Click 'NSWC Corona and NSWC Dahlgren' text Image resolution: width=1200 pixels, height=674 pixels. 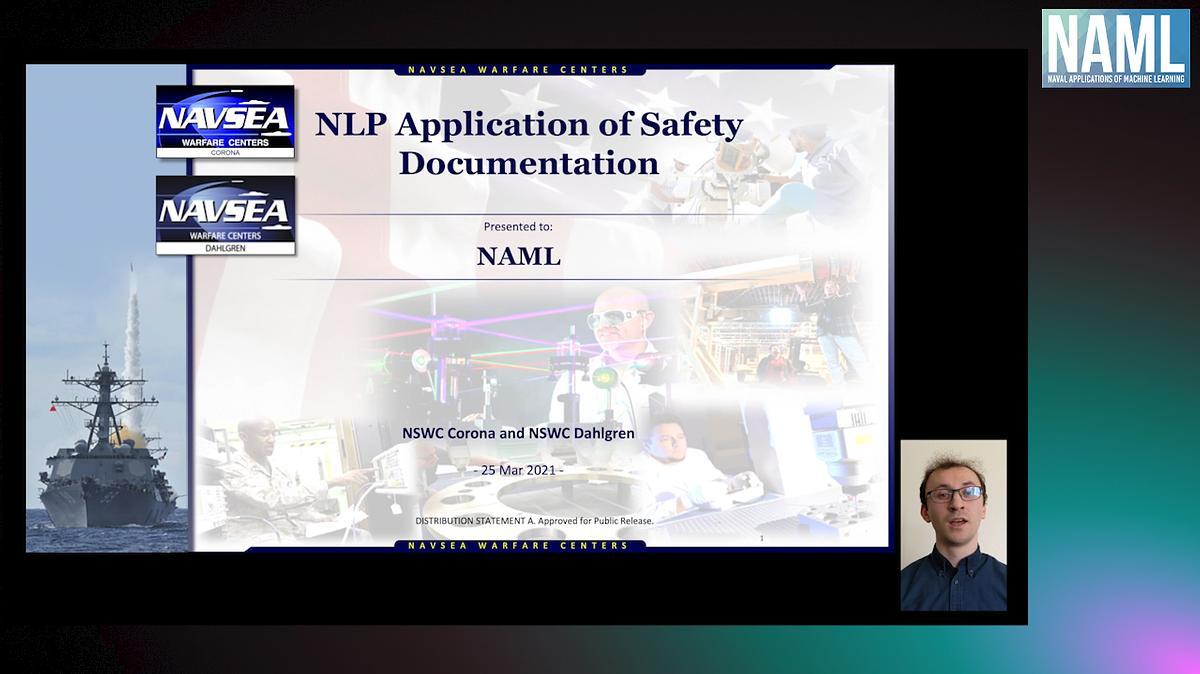click(x=518, y=434)
